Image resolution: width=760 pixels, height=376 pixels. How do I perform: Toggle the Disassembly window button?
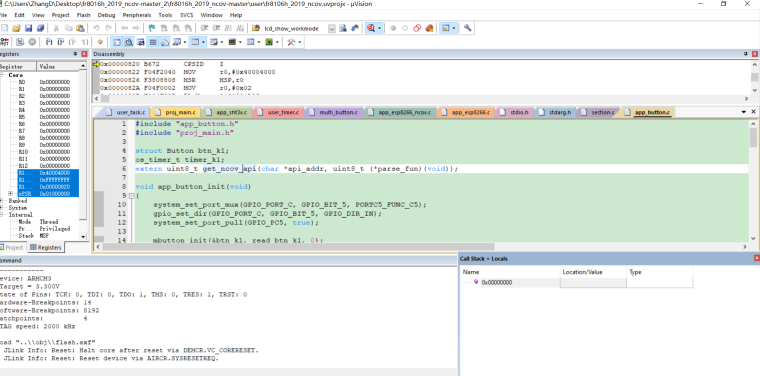click(128, 42)
